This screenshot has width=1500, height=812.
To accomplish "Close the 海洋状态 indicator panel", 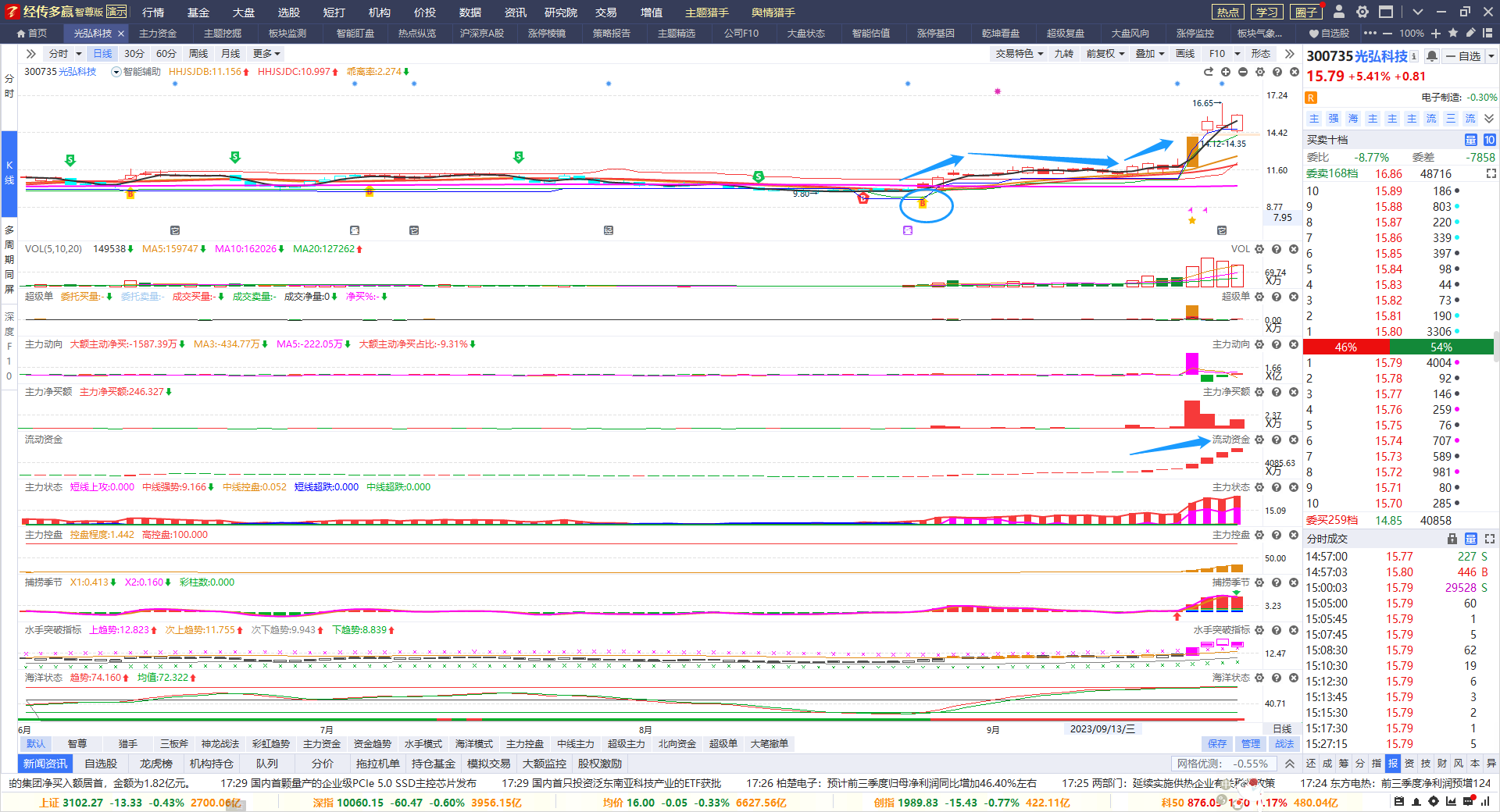I will coord(1294,678).
